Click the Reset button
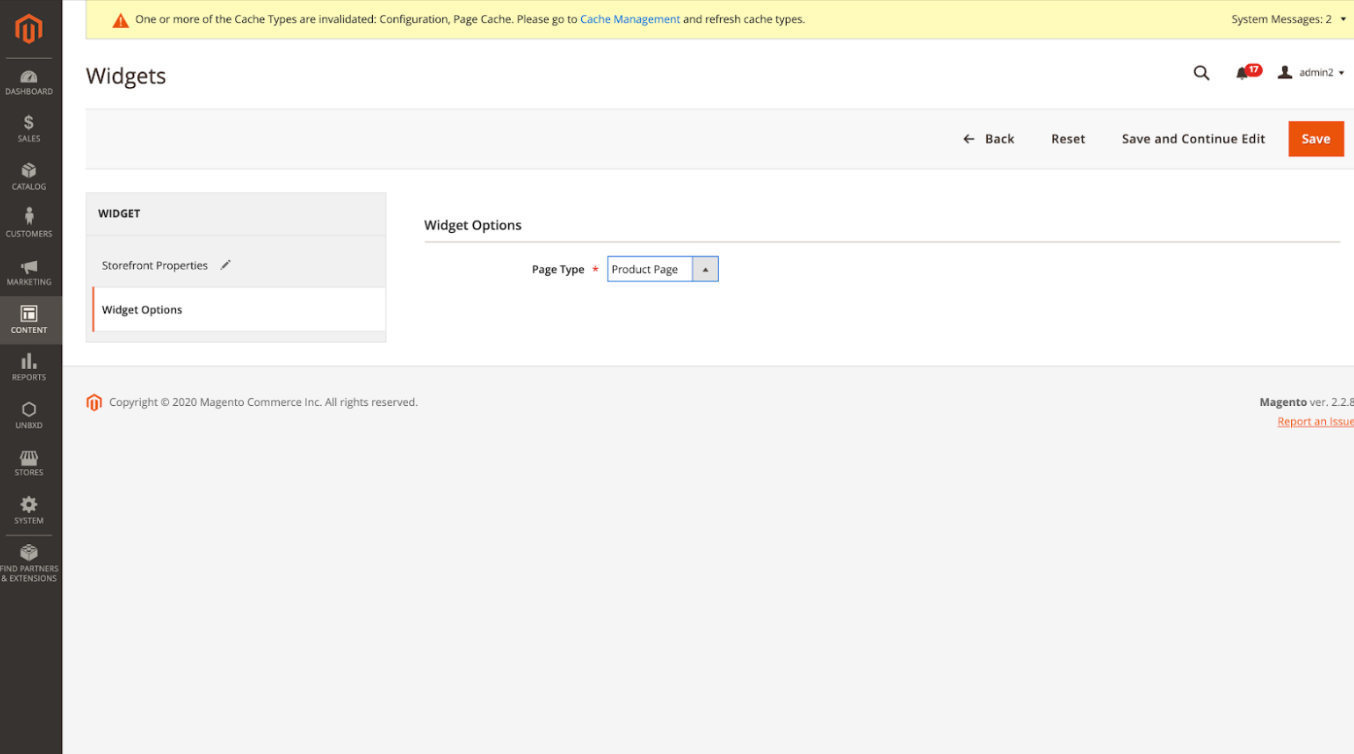The image size is (1354, 754). point(1068,139)
